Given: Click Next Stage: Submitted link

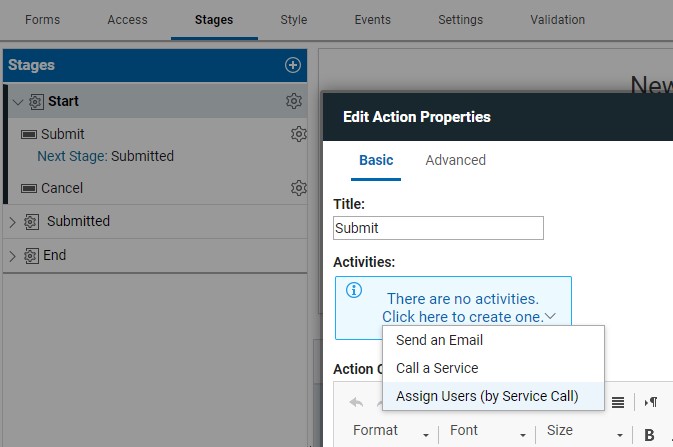Looking at the screenshot, I should (106, 156).
